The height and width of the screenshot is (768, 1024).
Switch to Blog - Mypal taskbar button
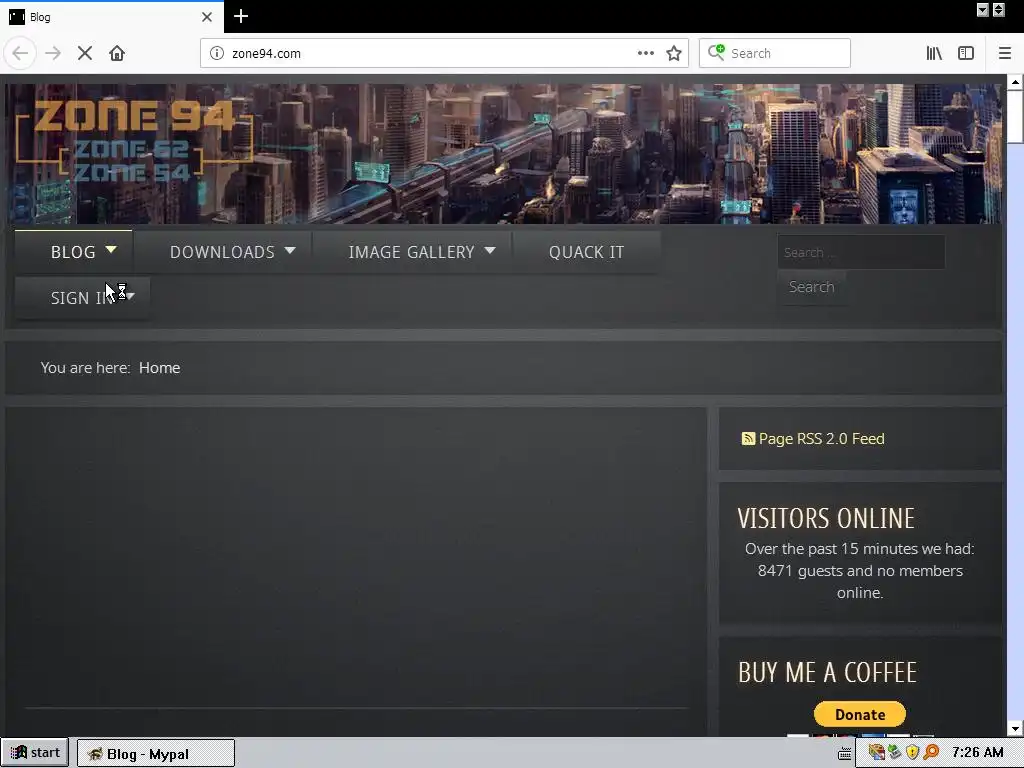156,754
